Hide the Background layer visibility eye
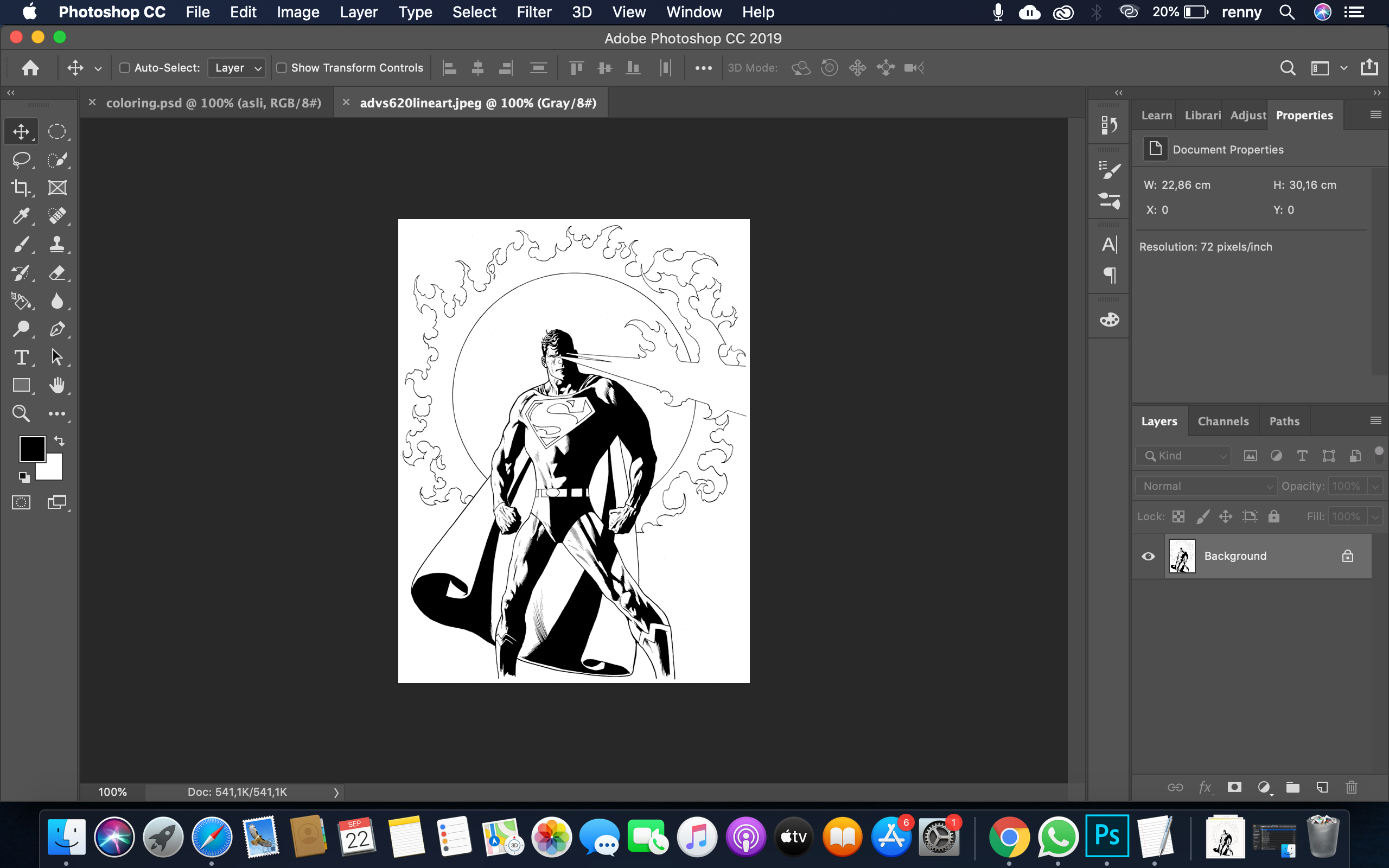The image size is (1389, 868). click(1148, 556)
